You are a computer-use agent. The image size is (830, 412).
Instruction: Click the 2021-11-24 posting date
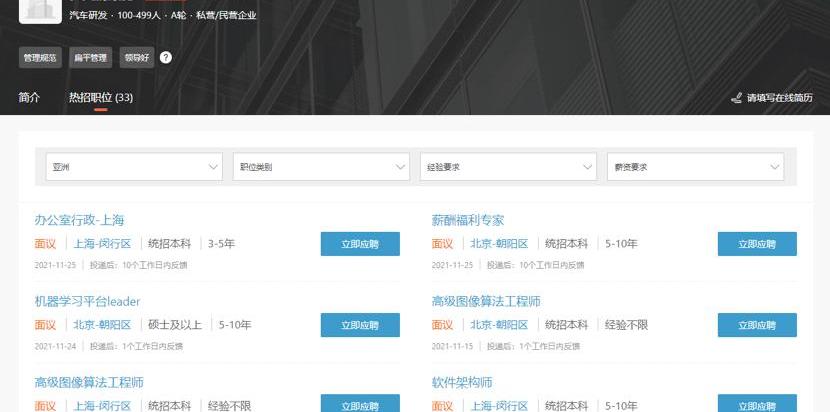pos(56,346)
